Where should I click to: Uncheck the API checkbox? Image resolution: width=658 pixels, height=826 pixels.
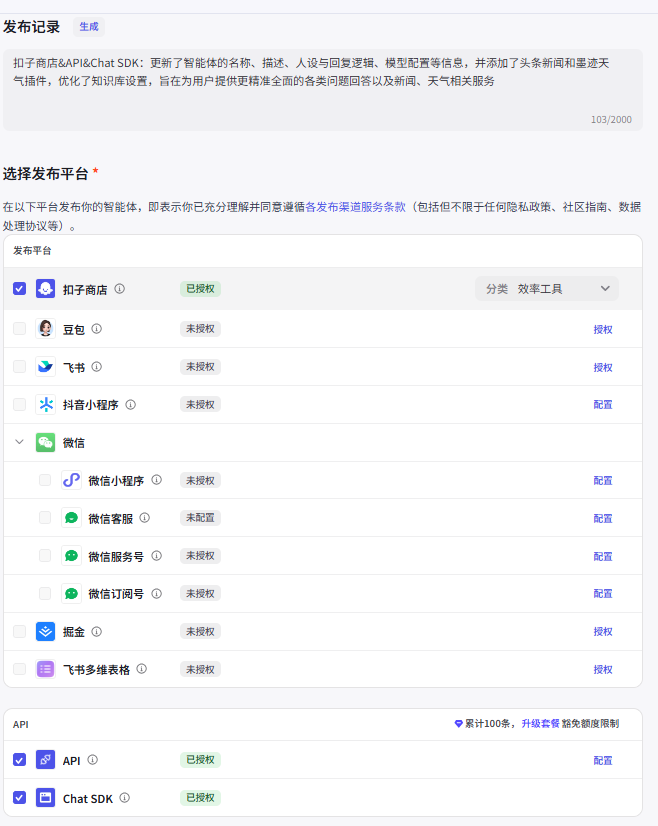pyautogui.click(x=20, y=760)
